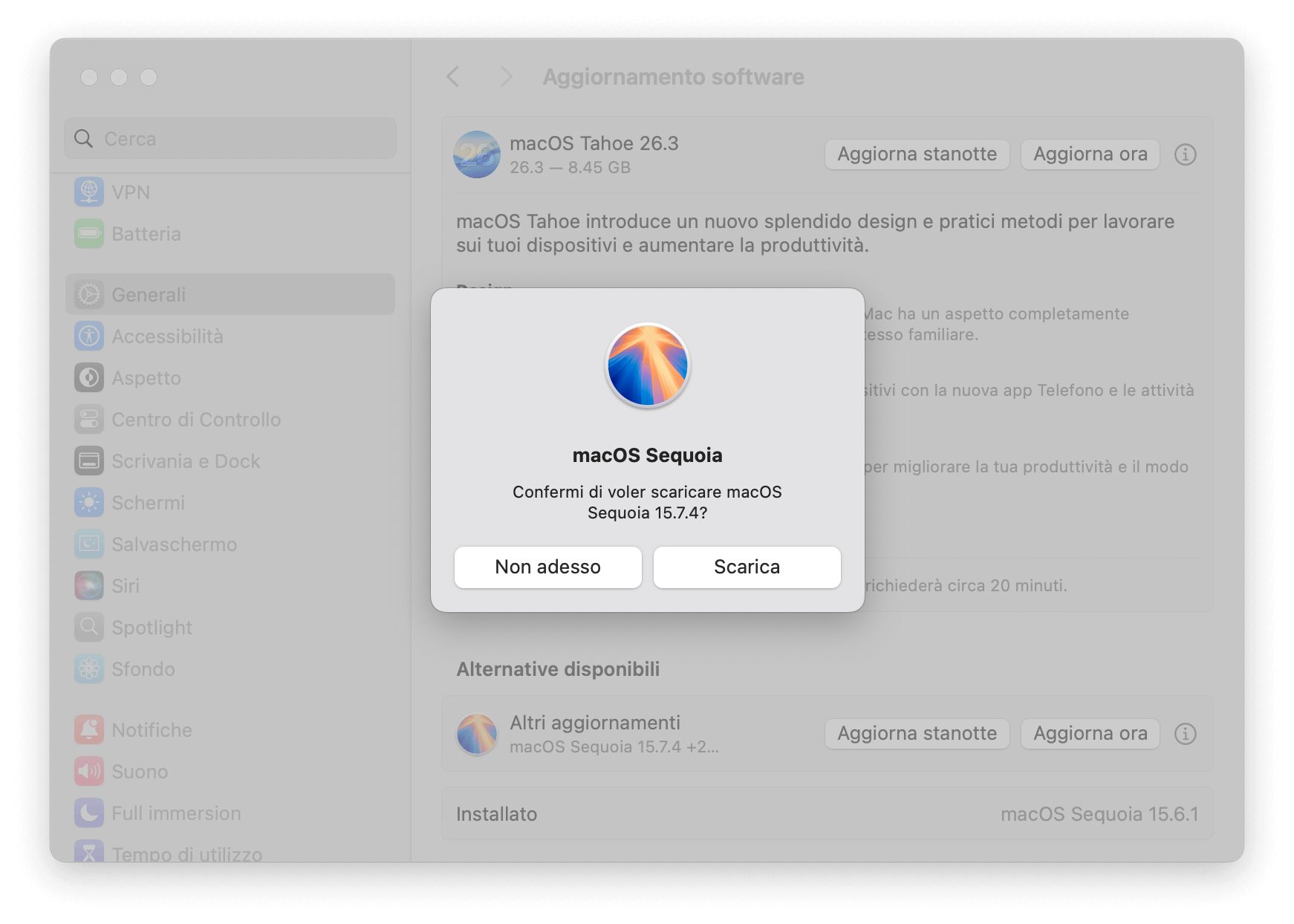Click the Generali gear icon
Screen dimensions: 1294x924
point(89,294)
